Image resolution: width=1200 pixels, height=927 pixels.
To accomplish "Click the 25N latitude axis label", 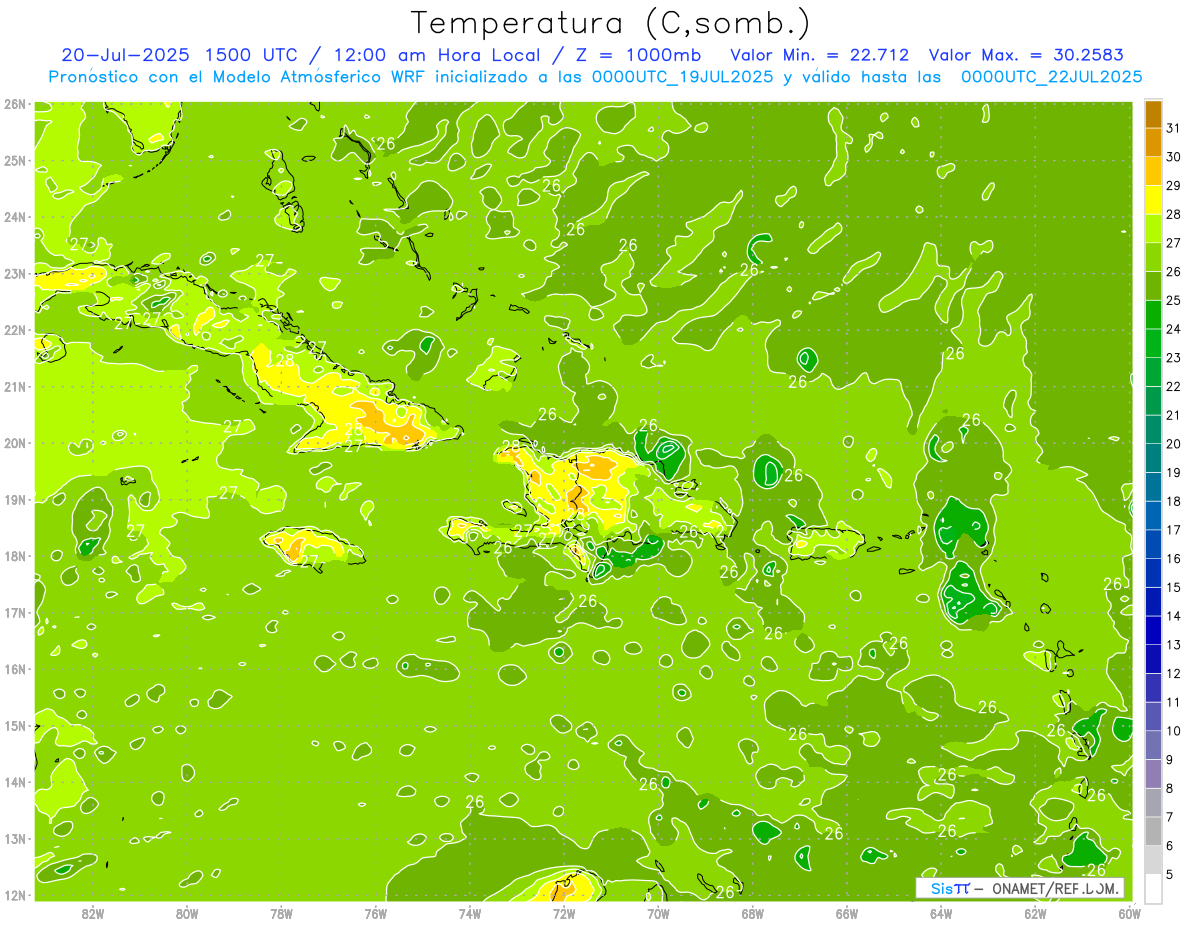I will click(14, 161).
